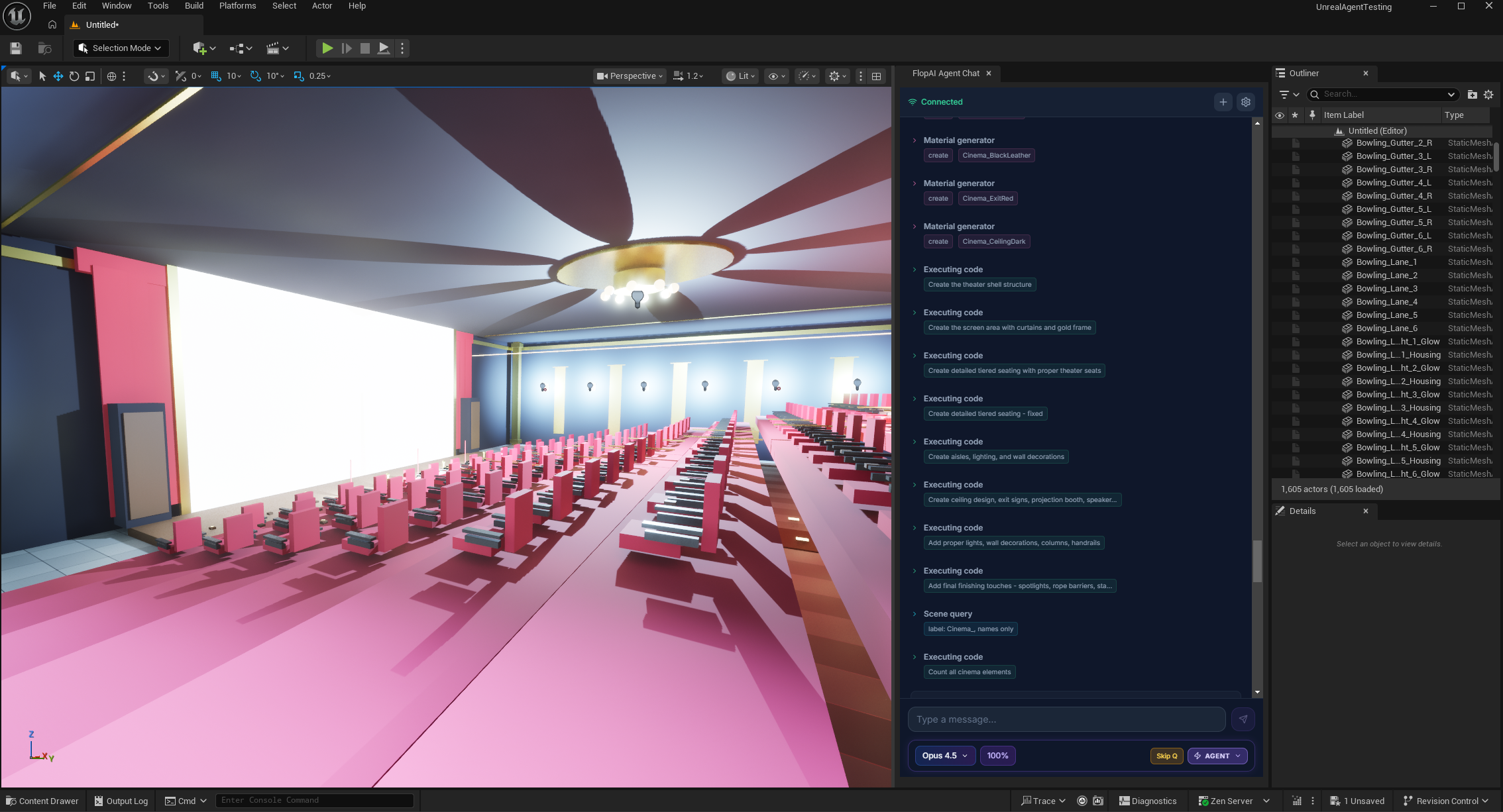The width and height of the screenshot is (1503, 812).
Task: Select the Rotate tool in viewport toolbar
Action: 74,76
